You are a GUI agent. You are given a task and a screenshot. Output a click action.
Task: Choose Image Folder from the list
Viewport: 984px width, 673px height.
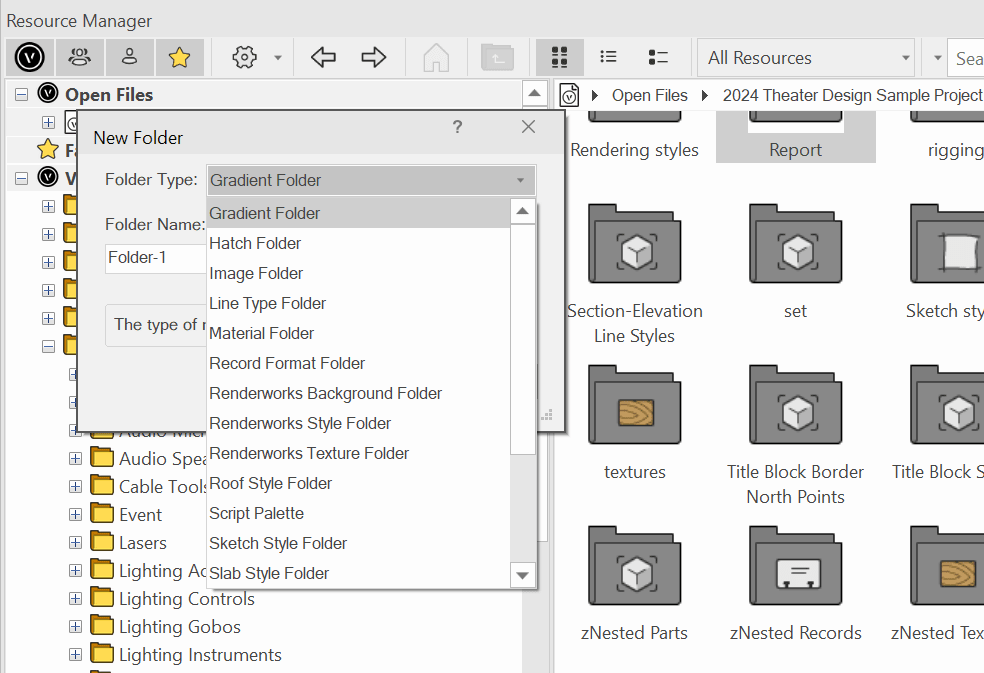358,273
